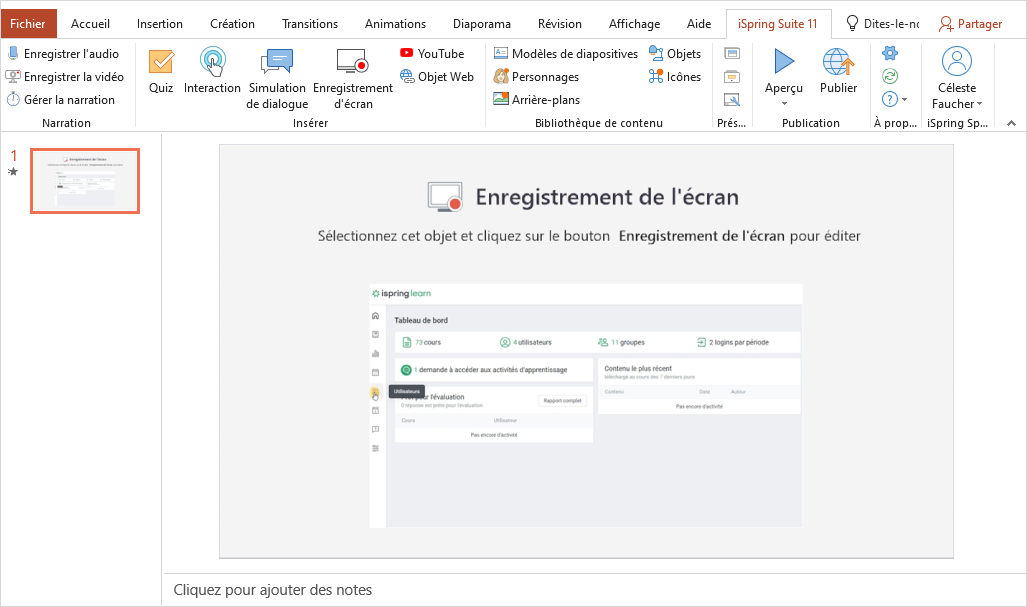Click the Interaction icon
The image size is (1027, 607).
coord(212,71)
